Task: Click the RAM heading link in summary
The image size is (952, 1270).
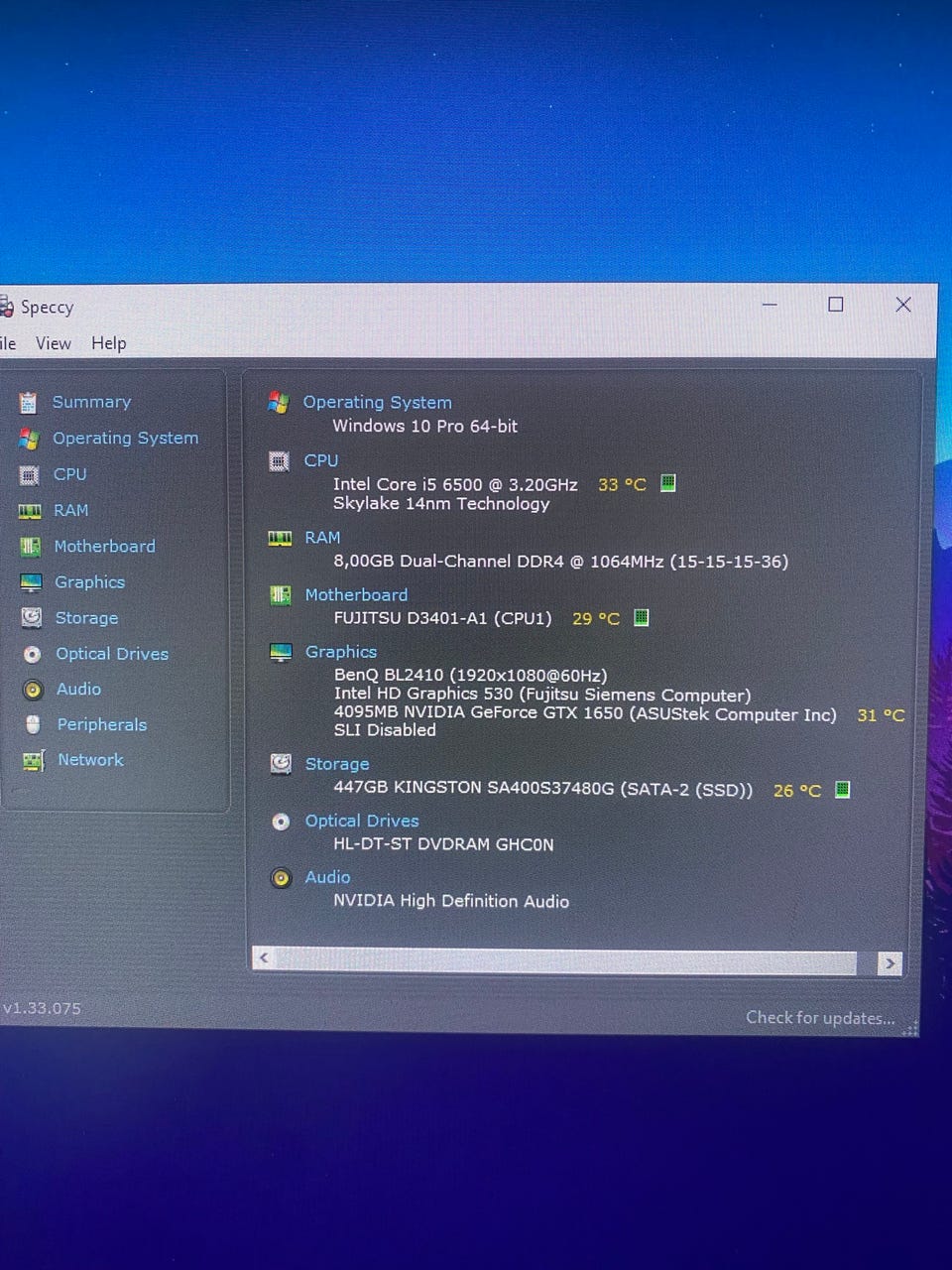Action: (x=322, y=538)
